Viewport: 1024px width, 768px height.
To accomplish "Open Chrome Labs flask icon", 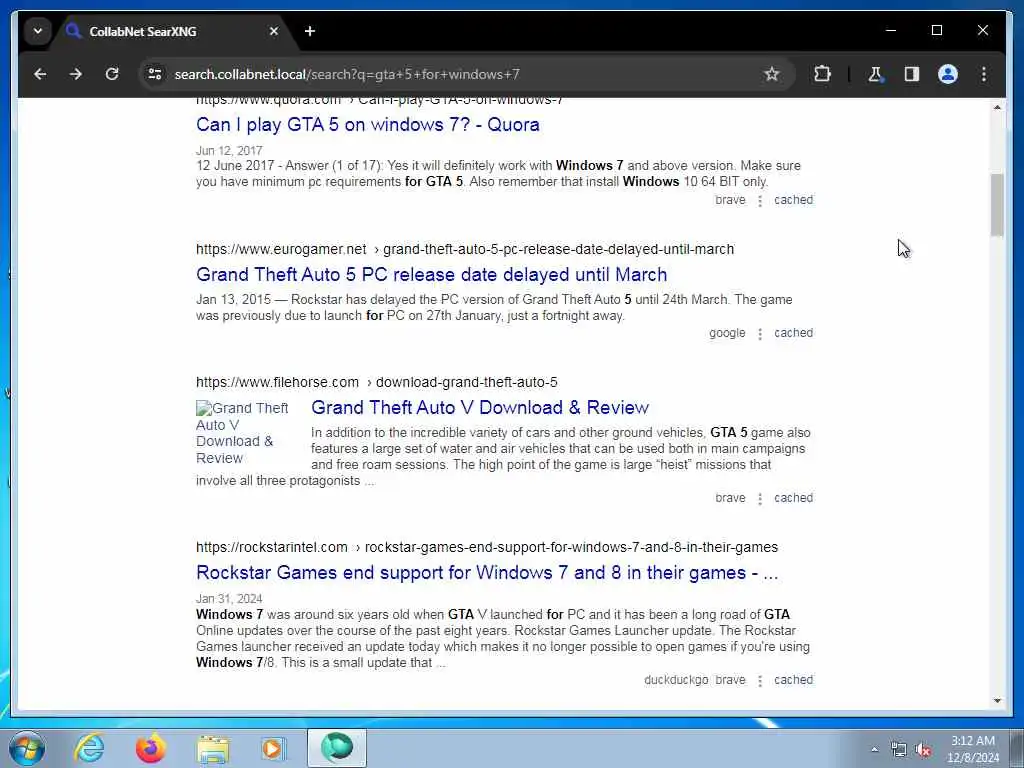I will coord(875,74).
